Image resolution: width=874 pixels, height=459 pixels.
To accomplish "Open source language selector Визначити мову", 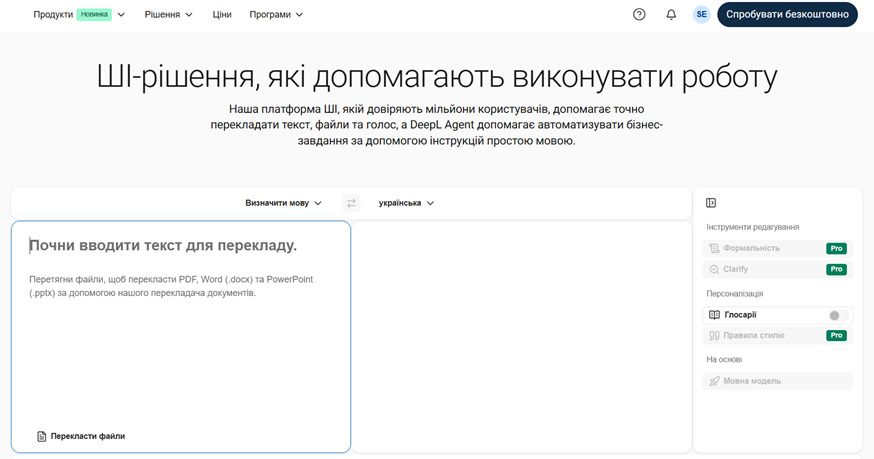I will (283, 203).
